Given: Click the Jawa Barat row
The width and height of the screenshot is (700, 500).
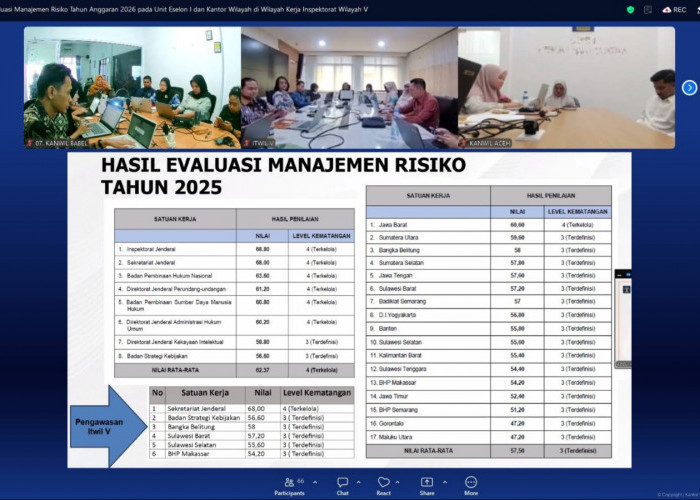Looking at the screenshot, I should tap(489, 225).
